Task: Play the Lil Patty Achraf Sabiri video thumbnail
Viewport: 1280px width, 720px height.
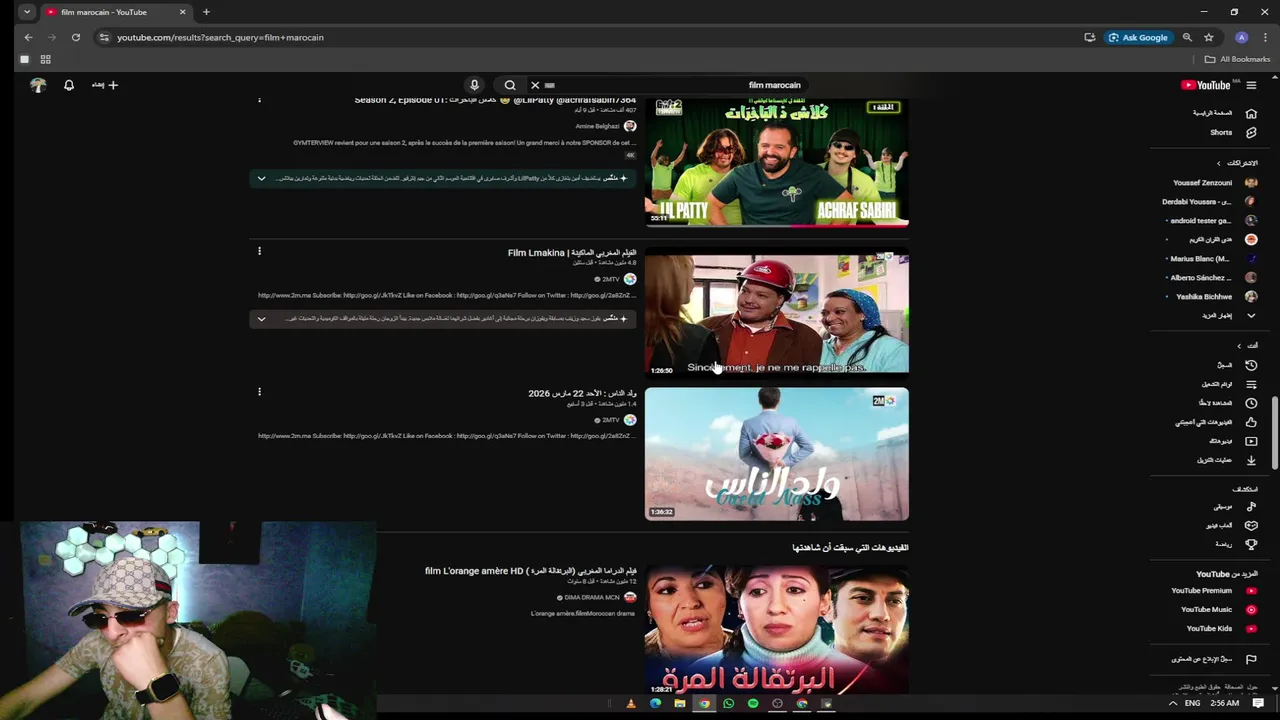Action: (x=777, y=162)
